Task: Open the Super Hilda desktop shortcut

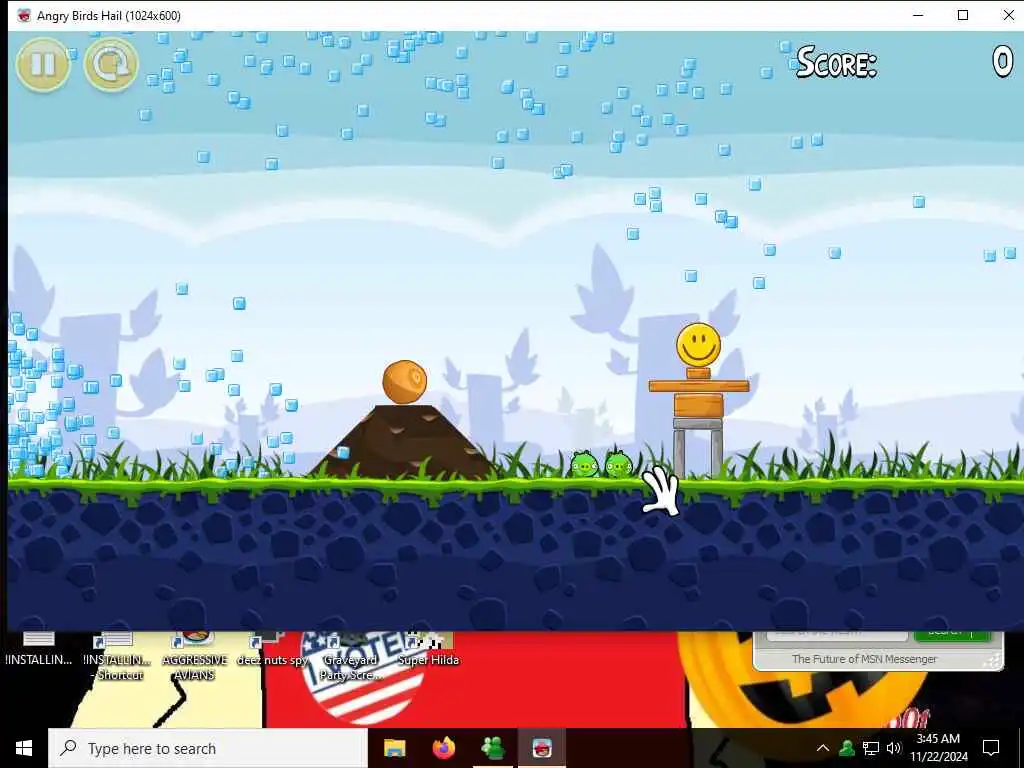Action: pyautogui.click(x=428, y=650)
